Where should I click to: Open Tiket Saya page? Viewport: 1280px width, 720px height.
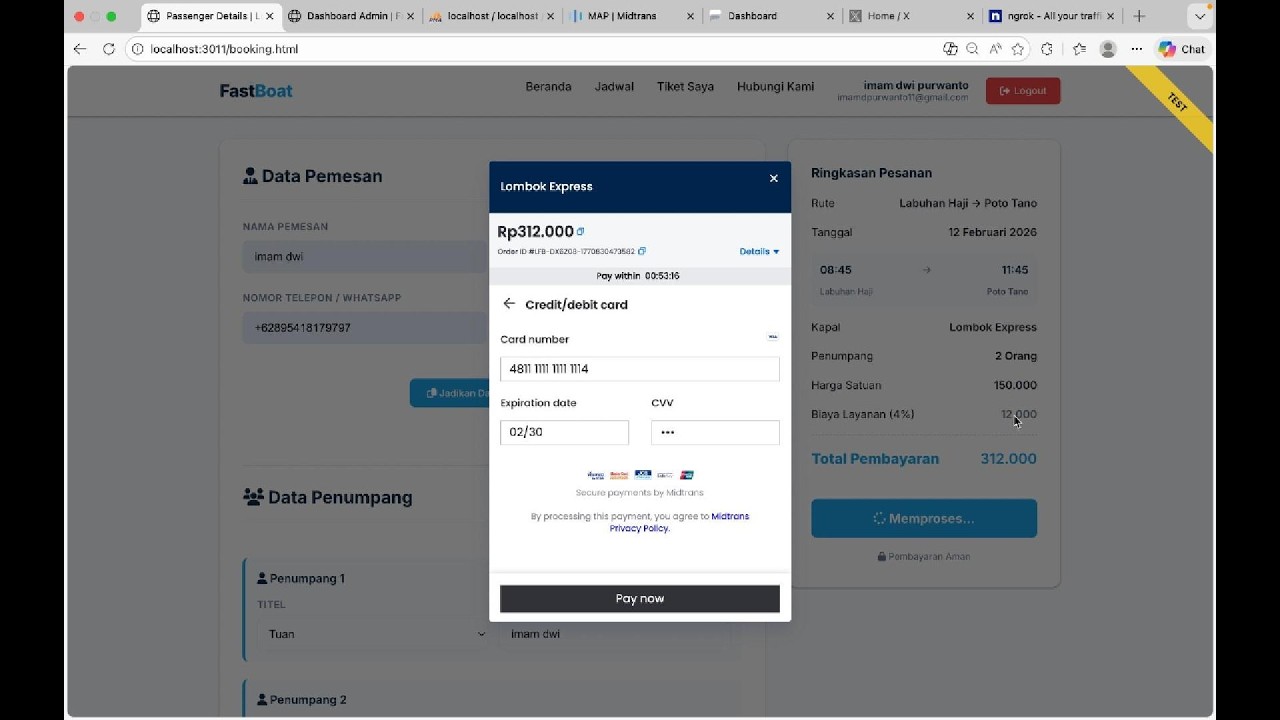pyautogui.click(x=685, y=87)
